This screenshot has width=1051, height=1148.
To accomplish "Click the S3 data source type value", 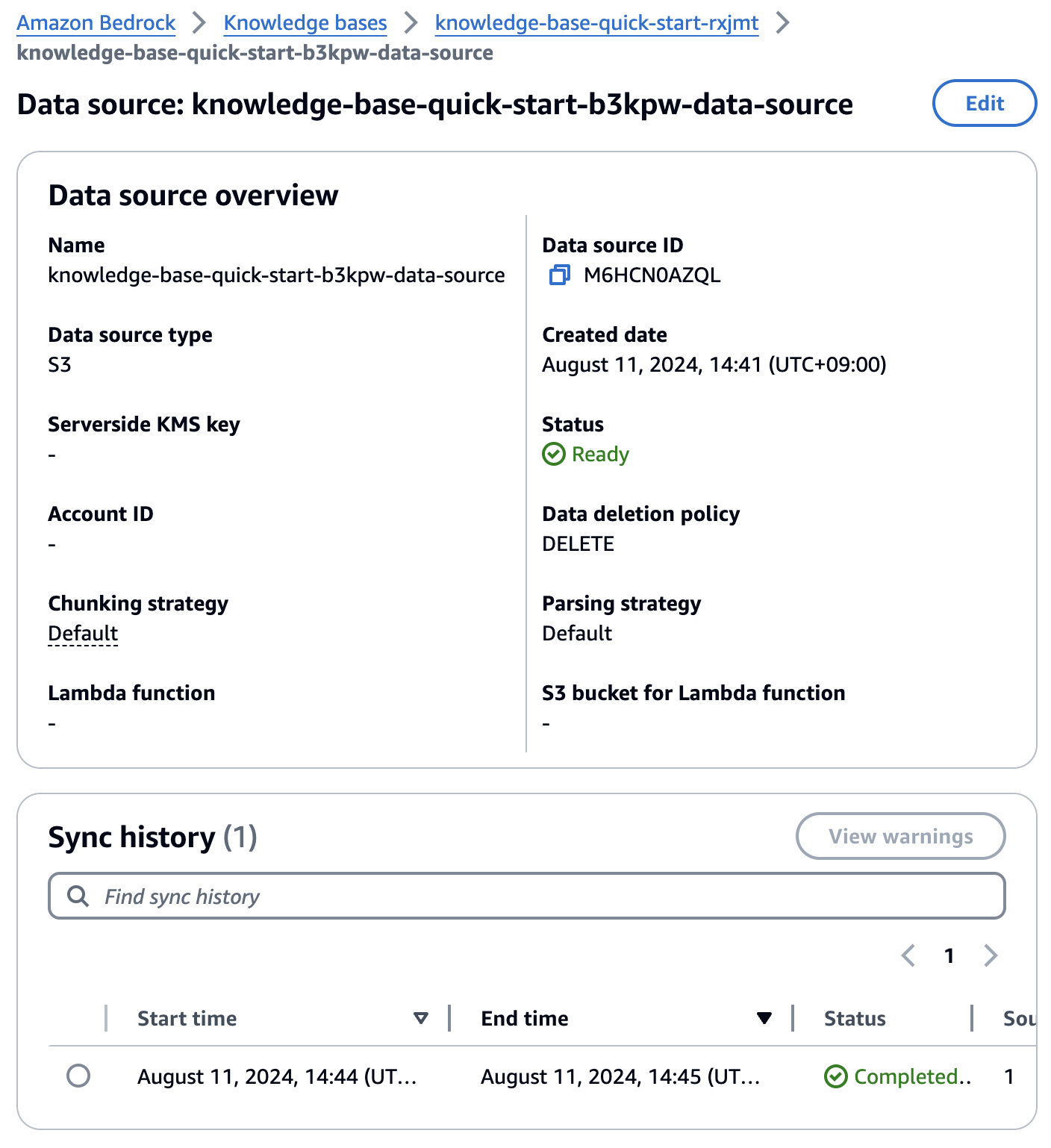I will (x=60, y=365).
